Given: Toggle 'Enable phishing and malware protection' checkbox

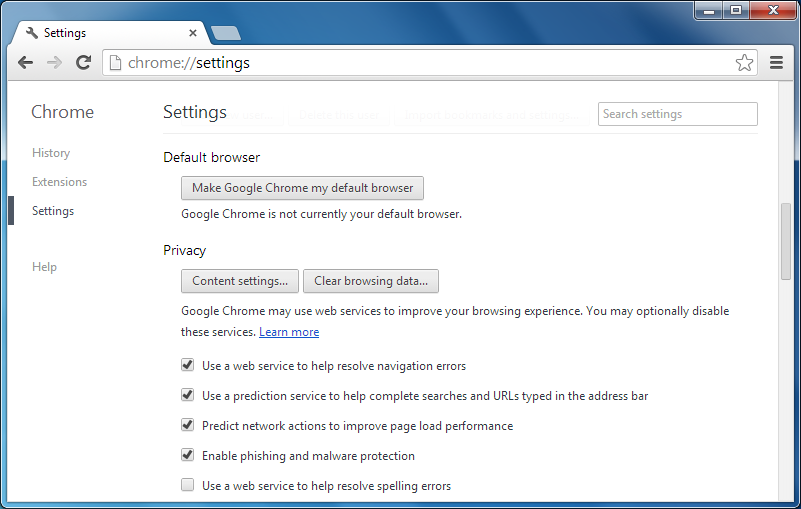Looking at the screenshot, I should click(187, 455).
